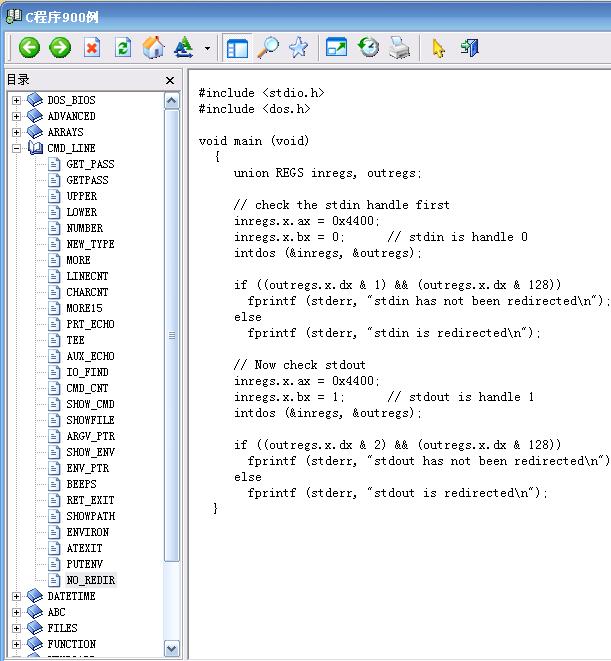The width and height of the screenshot is (611, 661).
Task: Expand the DOS_BIOS book node
Action: click(x=16, y=100)
